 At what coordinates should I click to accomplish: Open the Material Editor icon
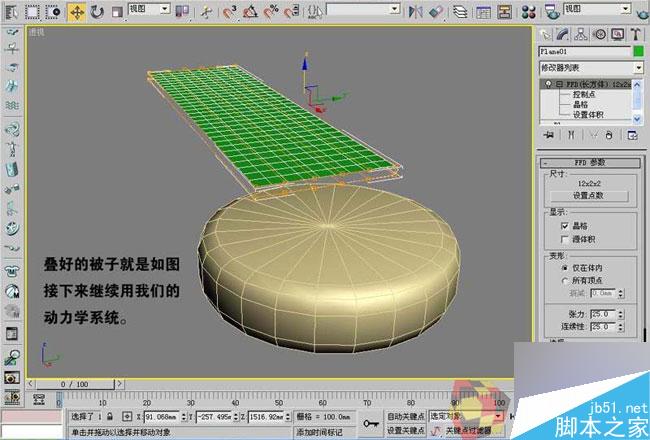tap(529, 12)
